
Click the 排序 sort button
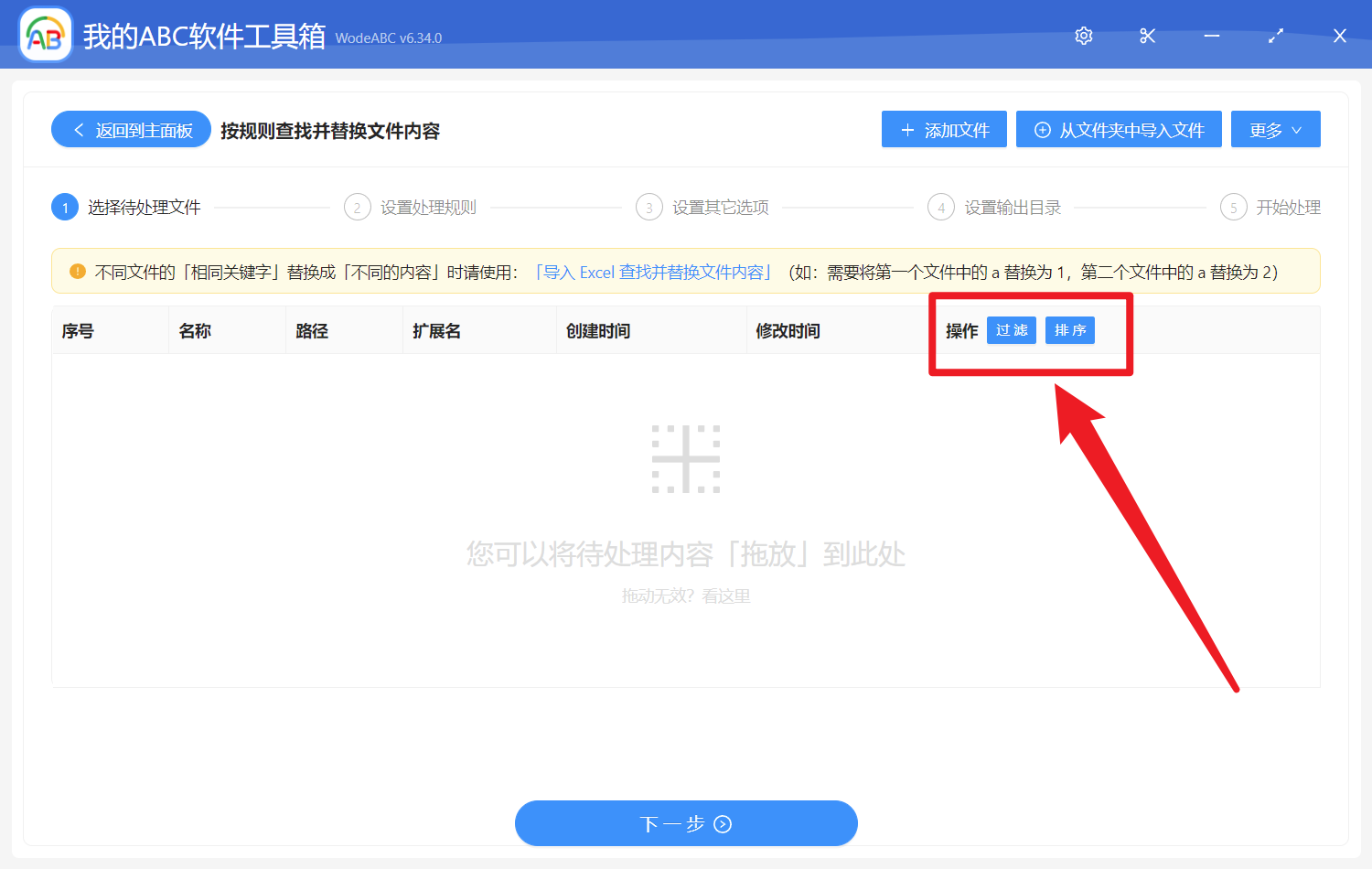(x=1070, y=330)
